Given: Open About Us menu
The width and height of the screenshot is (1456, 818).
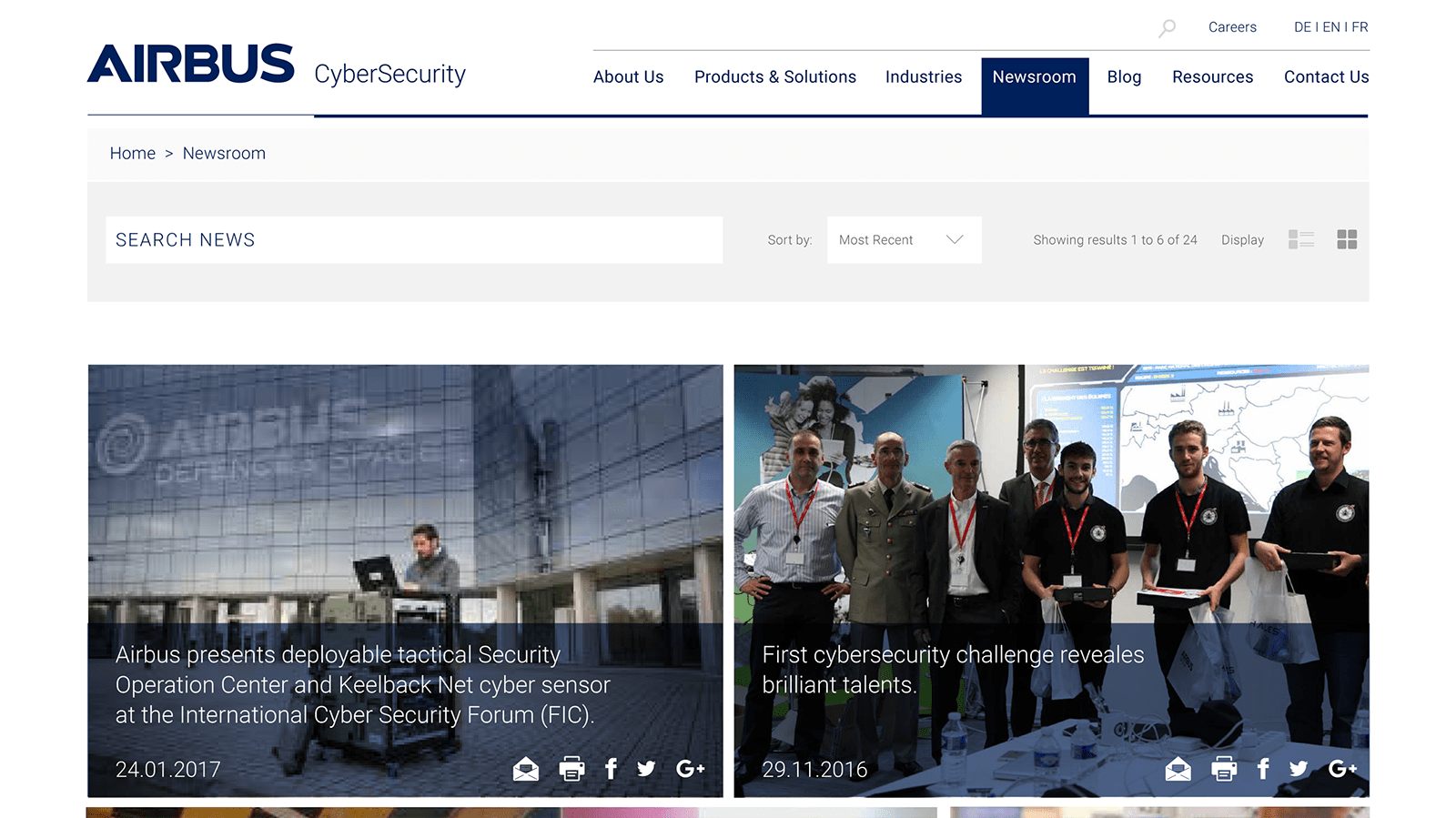Looking at the screenshot, I should (x=628, y=77).
